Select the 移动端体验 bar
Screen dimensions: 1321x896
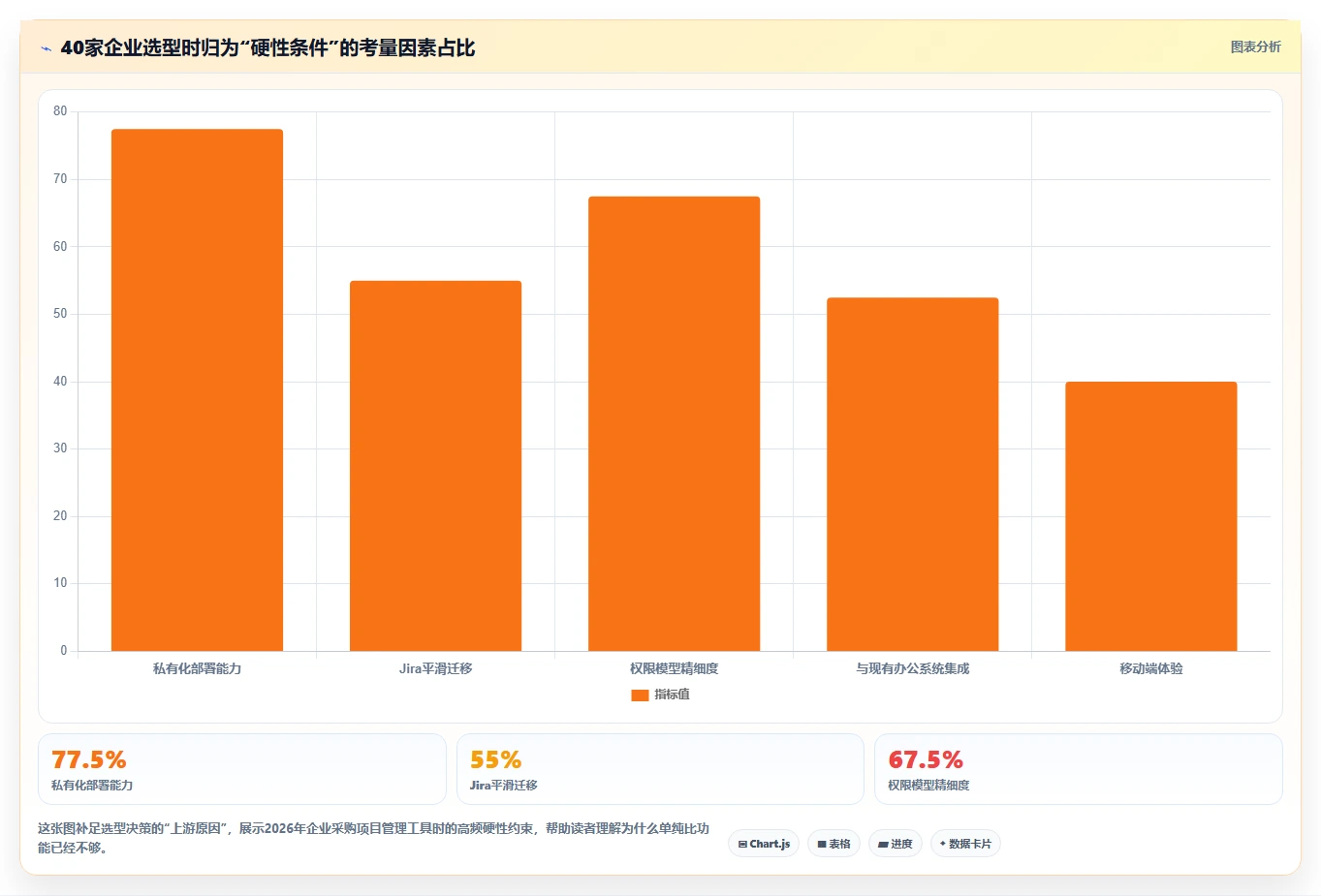(x=1150, y=516)
